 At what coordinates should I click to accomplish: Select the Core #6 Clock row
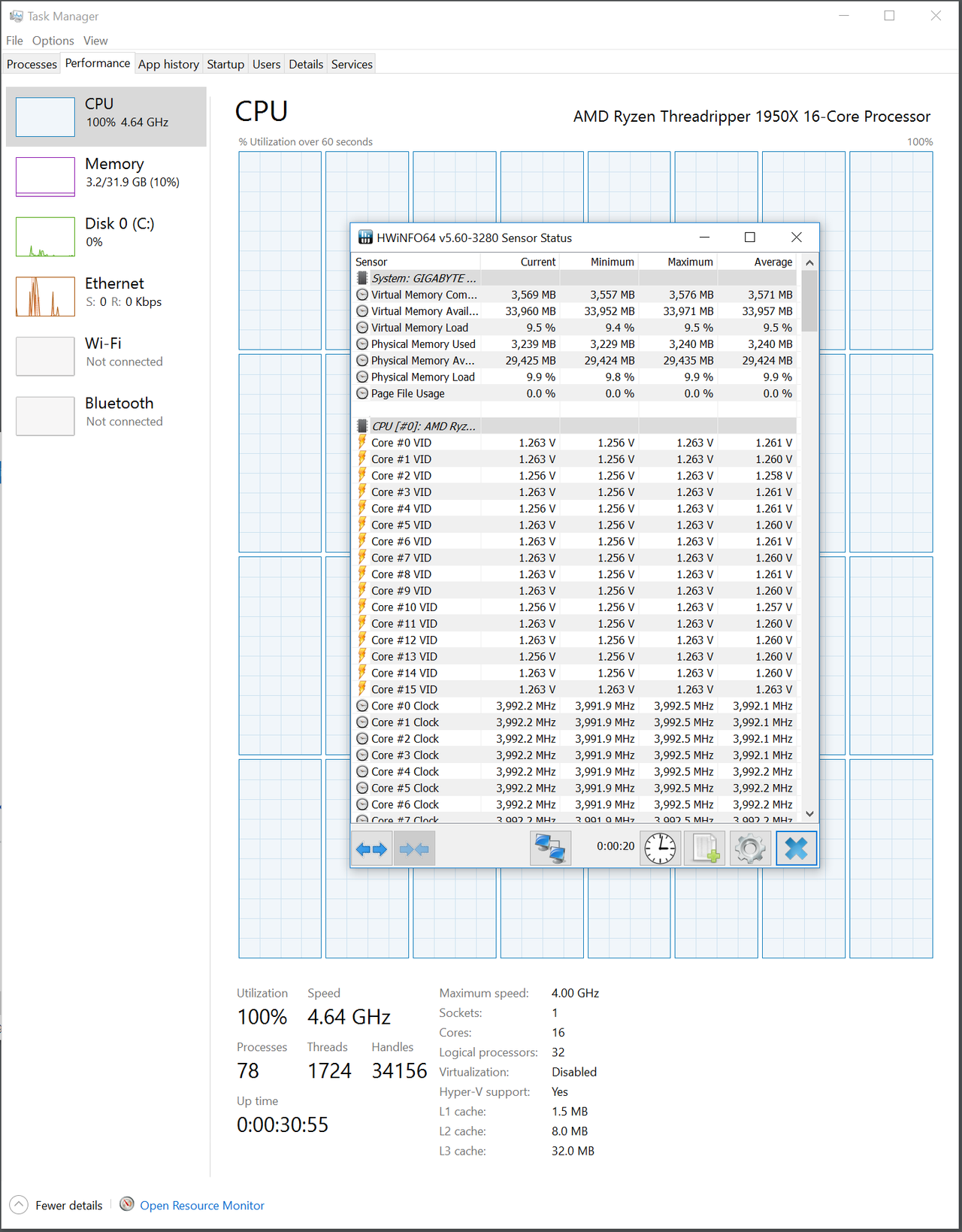(x=575, y=804)
